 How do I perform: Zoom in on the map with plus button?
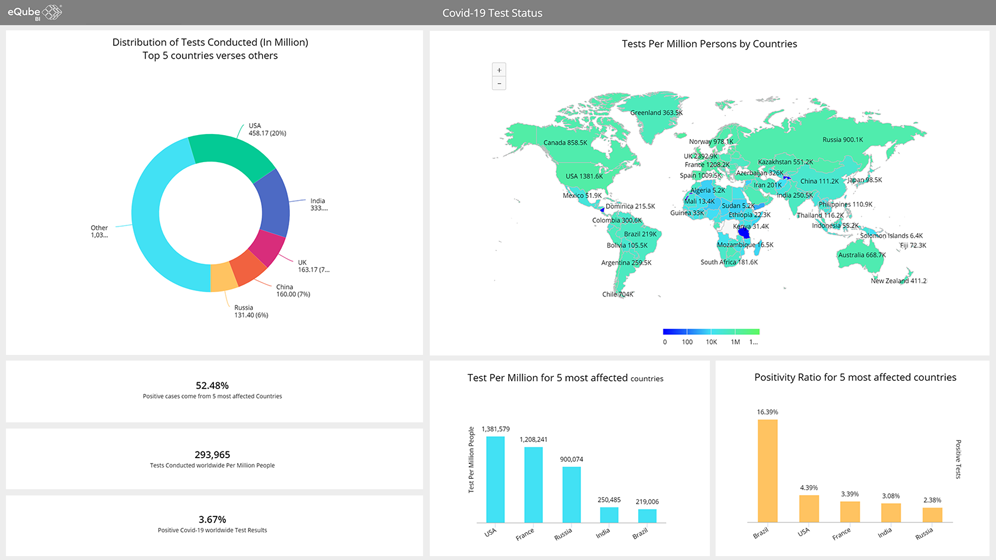[x=499, y=70]
